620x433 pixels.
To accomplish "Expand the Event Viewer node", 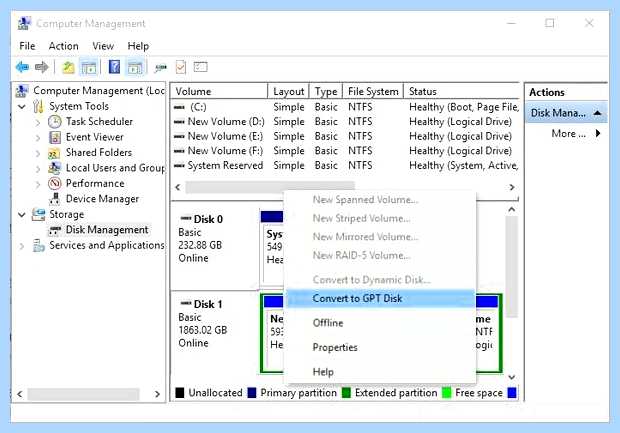I will (x=38, y=138).
